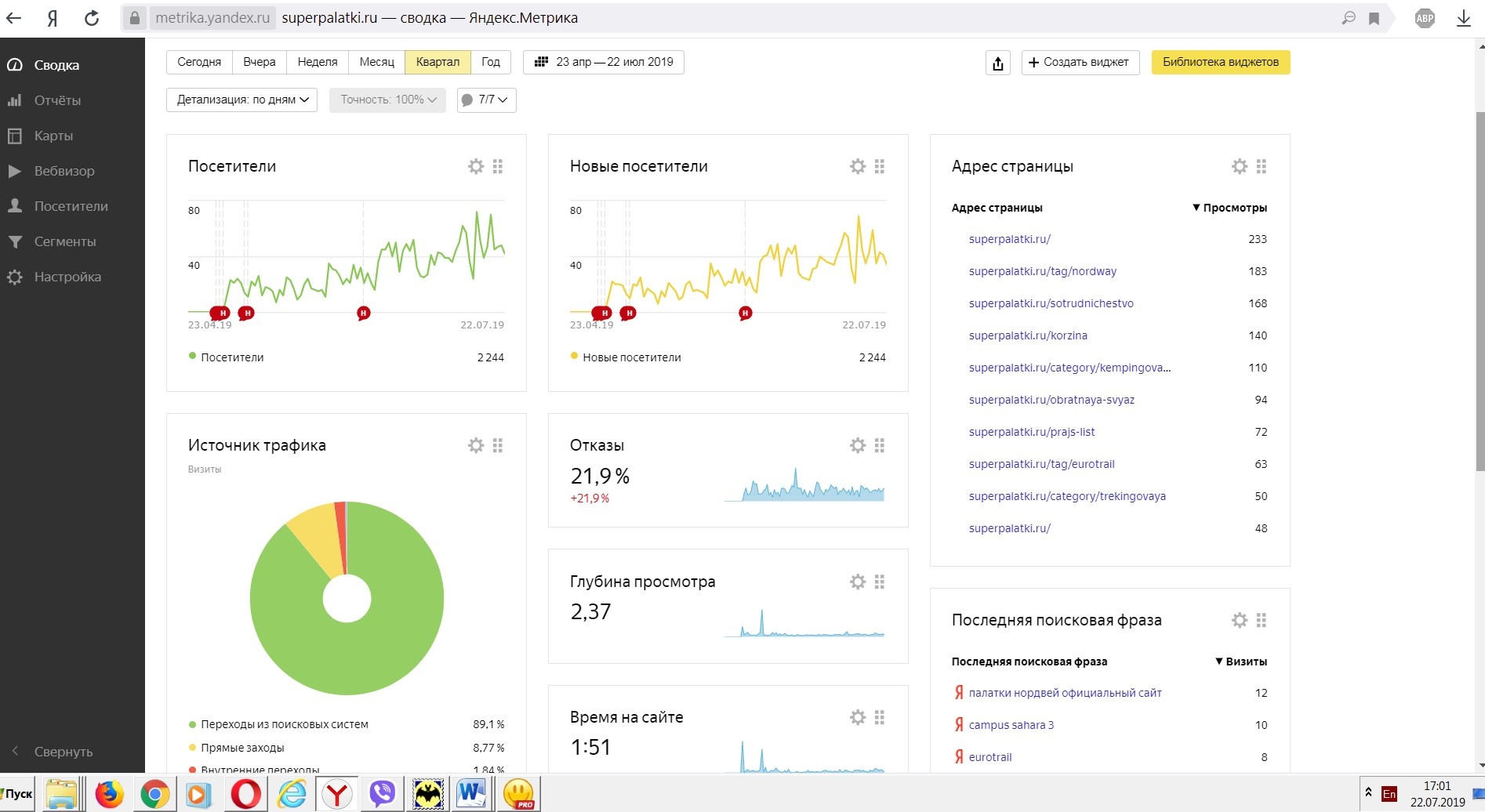Click the Библиотека виджетов button
Viewport: 1485px width, 812px height.
tap(1220, 62)
